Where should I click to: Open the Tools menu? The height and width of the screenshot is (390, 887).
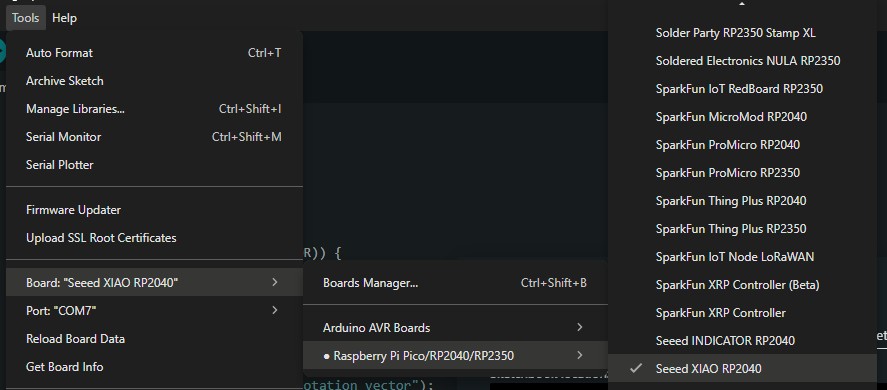(x=25, y=18)
